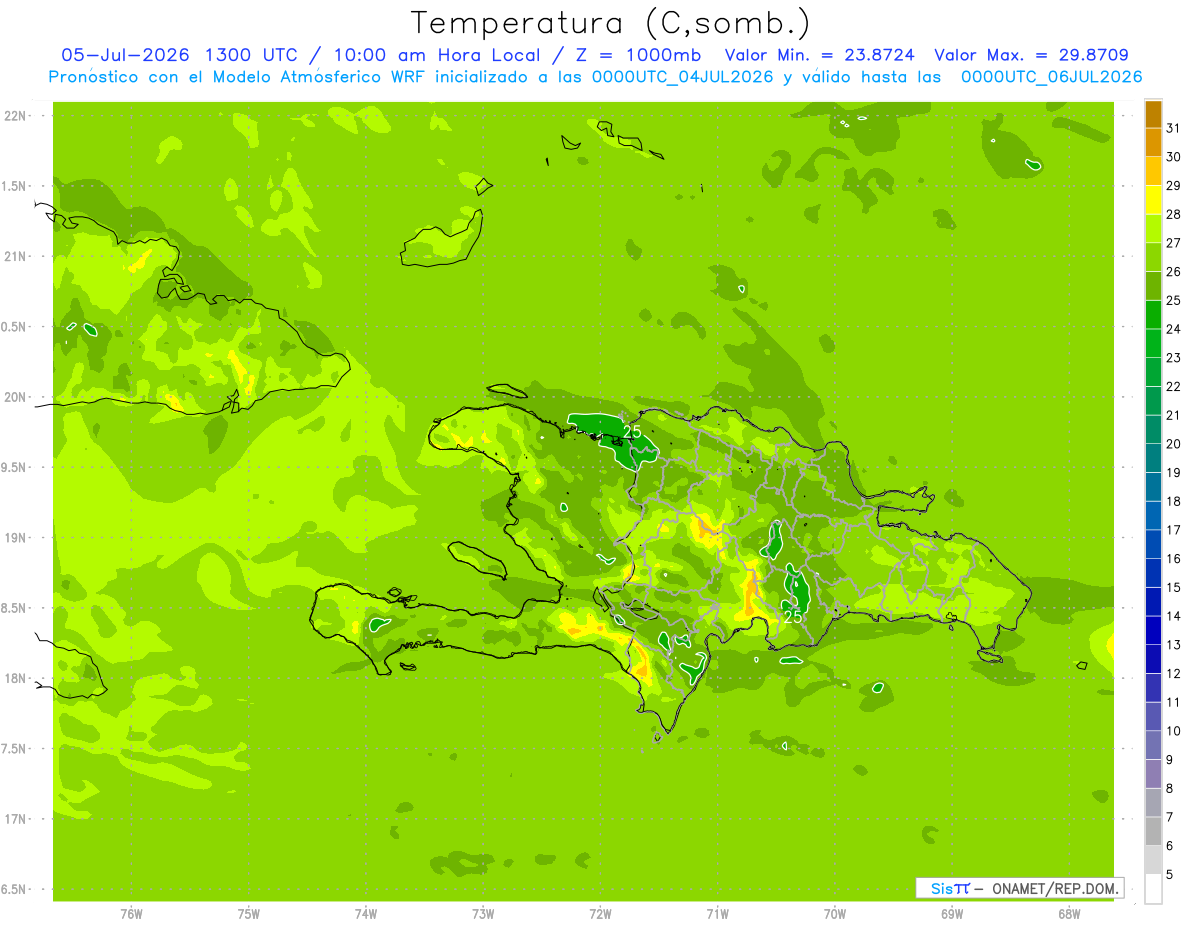Click the '15' colorbar value label
This screenshot has height=927, width=1200.
pos(1173,588)
